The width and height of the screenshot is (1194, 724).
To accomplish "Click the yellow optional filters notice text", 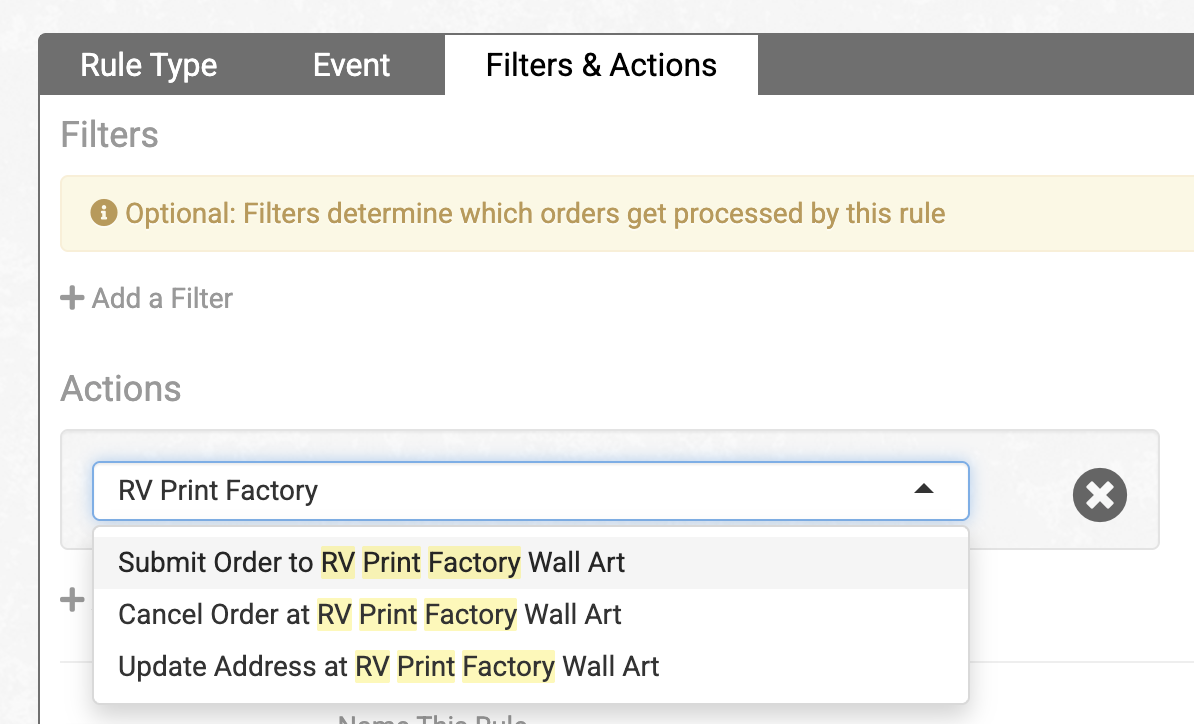I will click(x=535, y=213).
